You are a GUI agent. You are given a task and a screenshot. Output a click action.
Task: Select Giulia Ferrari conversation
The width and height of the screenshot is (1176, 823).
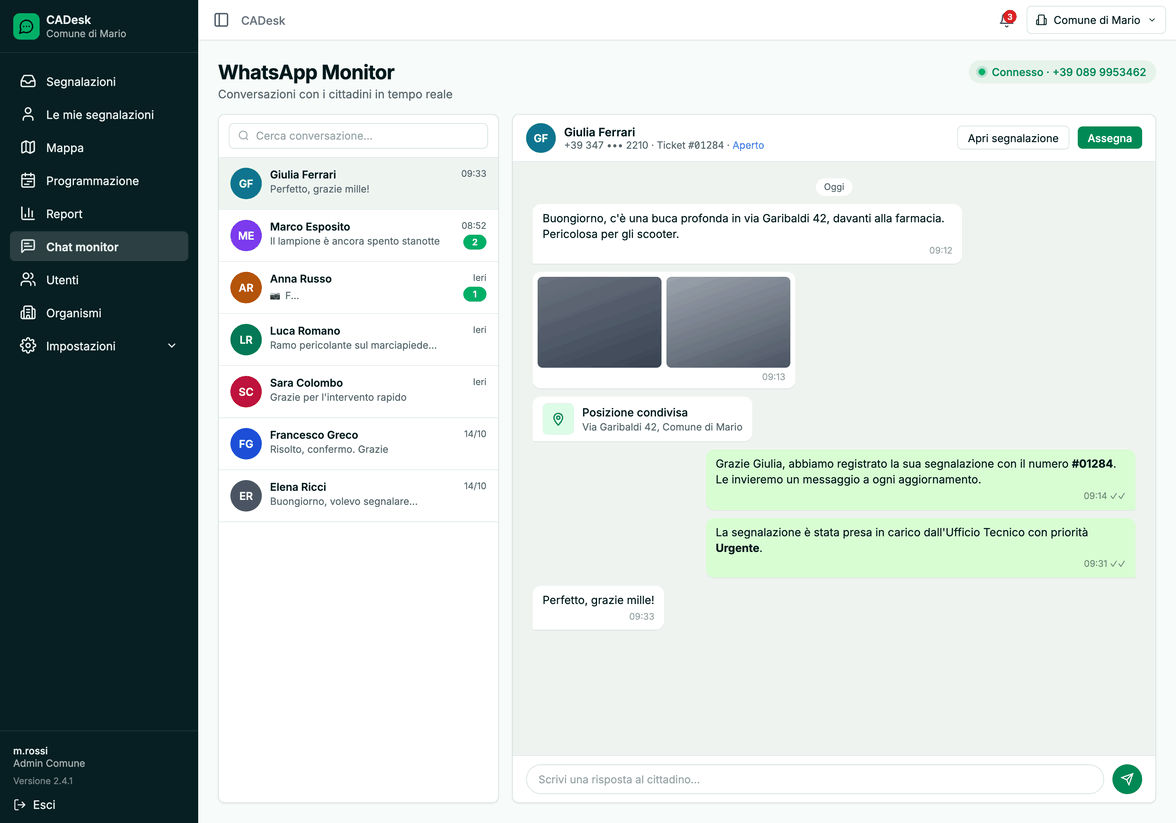pyautogui.click(x=358, y=183)
